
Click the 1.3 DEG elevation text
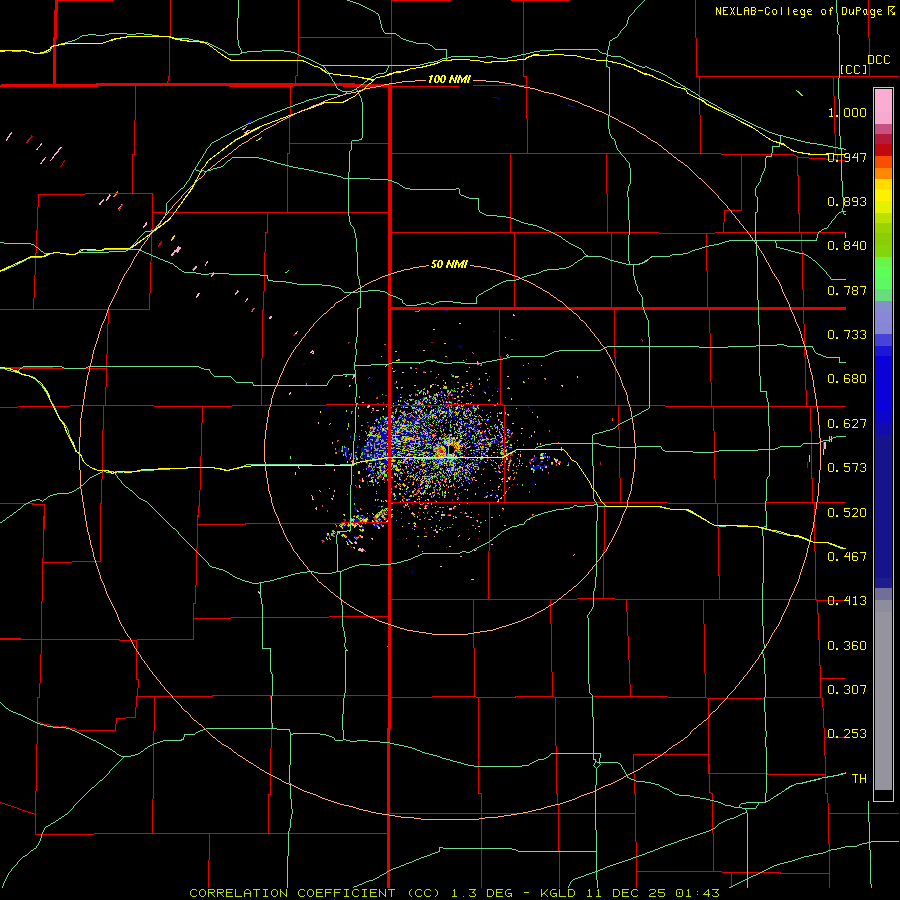coord(482,893)
